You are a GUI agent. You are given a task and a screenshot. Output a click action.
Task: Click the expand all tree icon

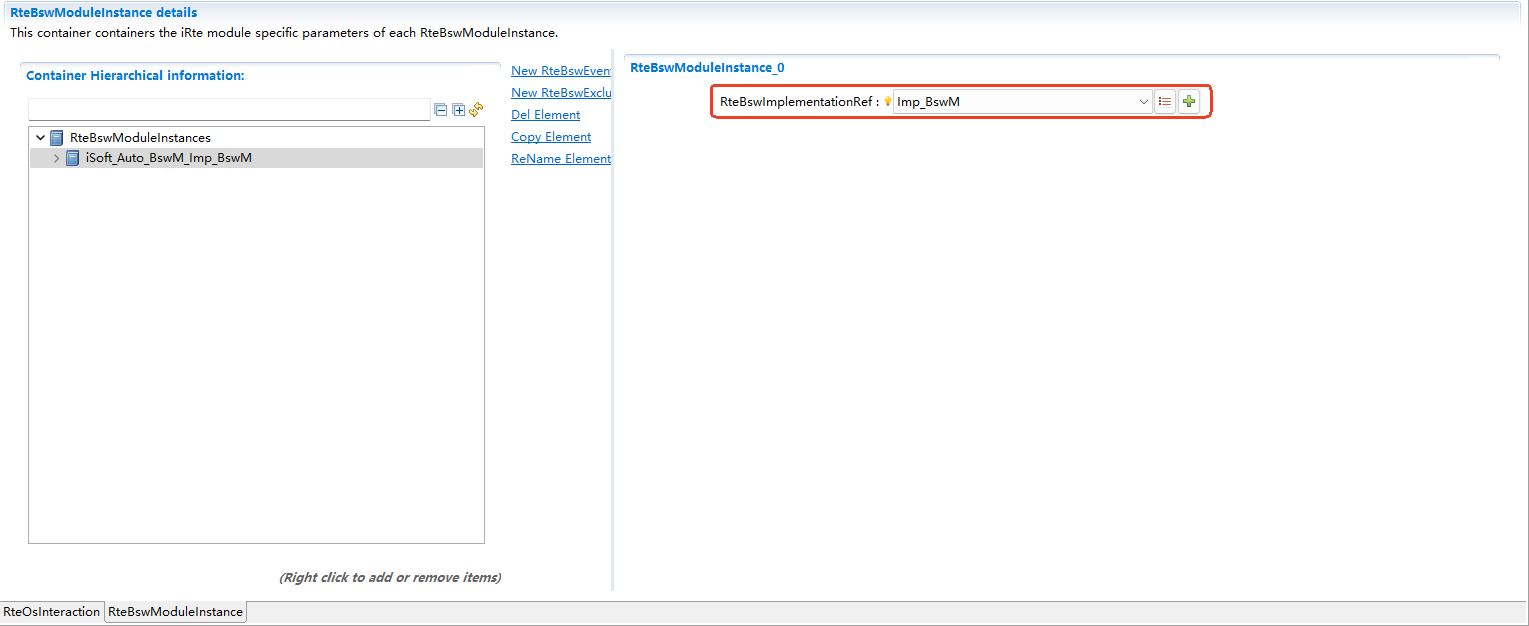(x=459, y=110)
